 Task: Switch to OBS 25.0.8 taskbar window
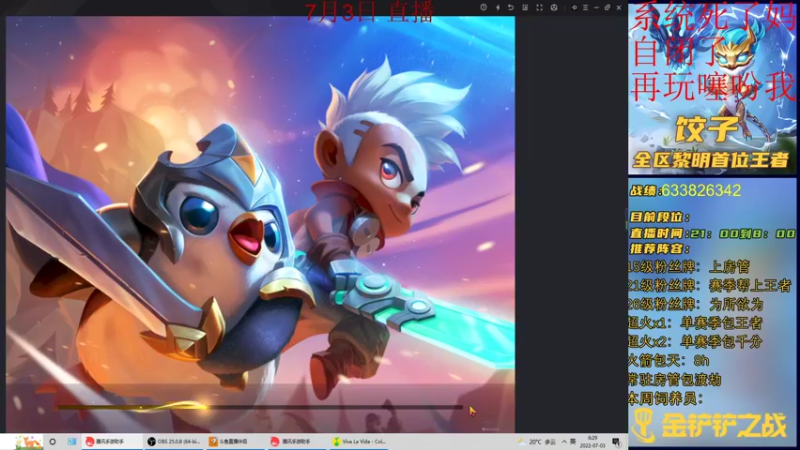pyautogui.click(x=173, y=441)
